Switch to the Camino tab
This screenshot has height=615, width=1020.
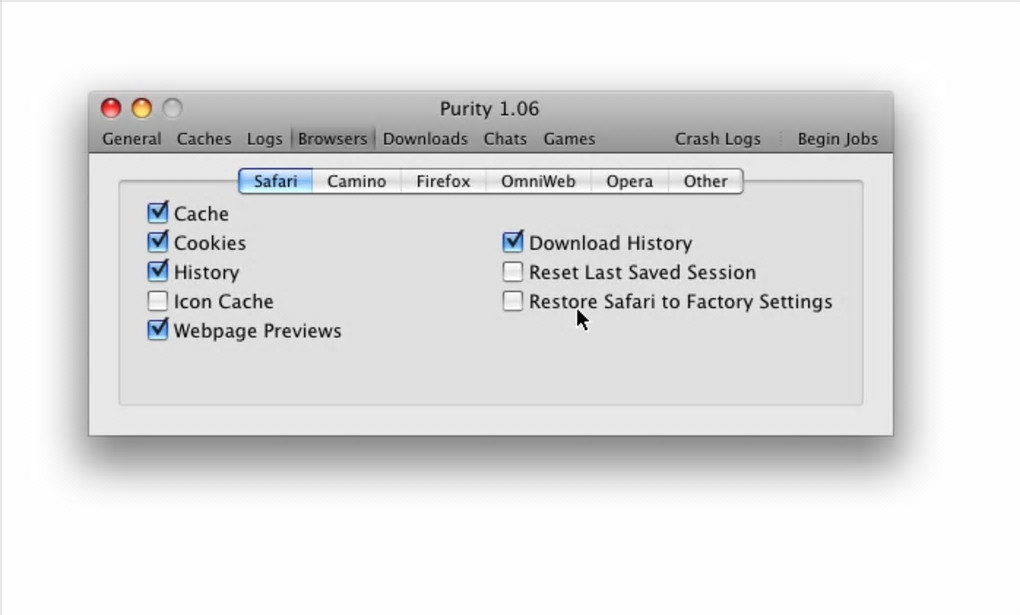coord(356,181)
